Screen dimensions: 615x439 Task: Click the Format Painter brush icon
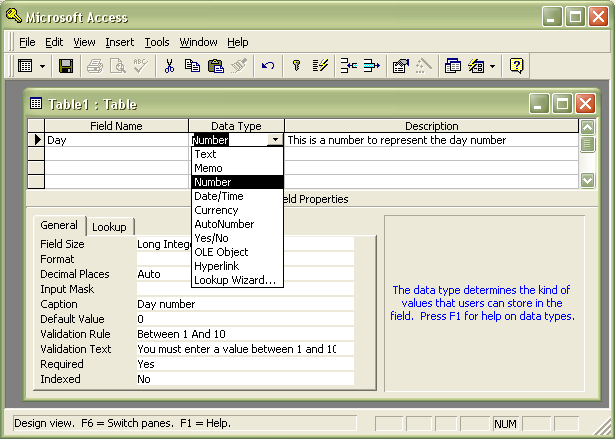(238, 66)
